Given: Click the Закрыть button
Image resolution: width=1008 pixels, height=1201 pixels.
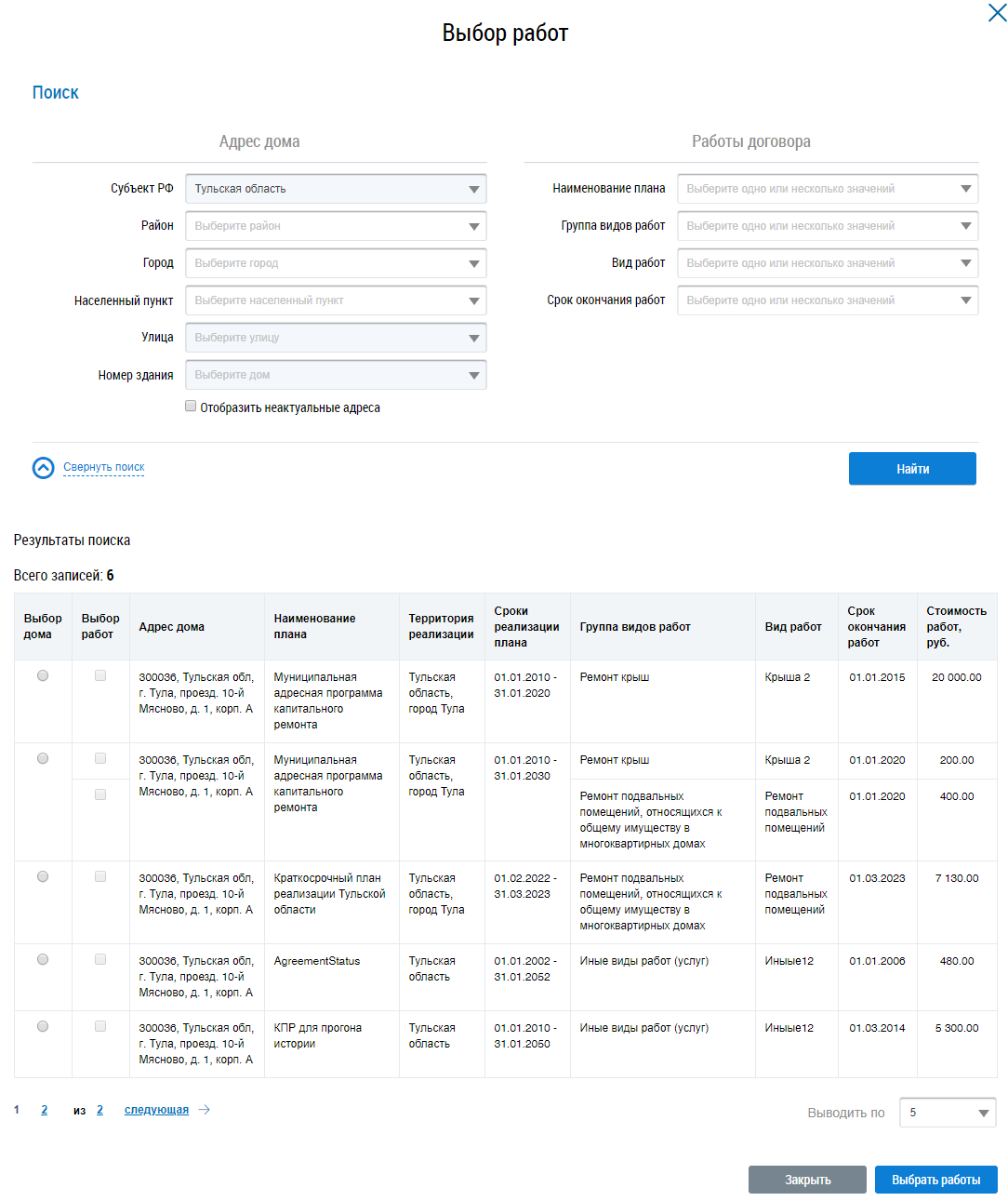Looking at the screenshot, I should [x=807, y=1180].
